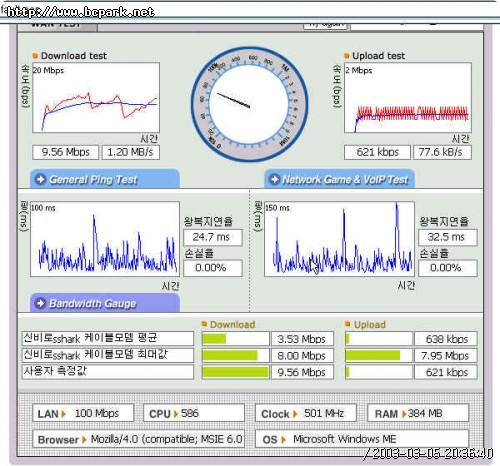500x466 pixels.
Task: Click the LAN 100 Mbps field
Action: click(83, 413)
